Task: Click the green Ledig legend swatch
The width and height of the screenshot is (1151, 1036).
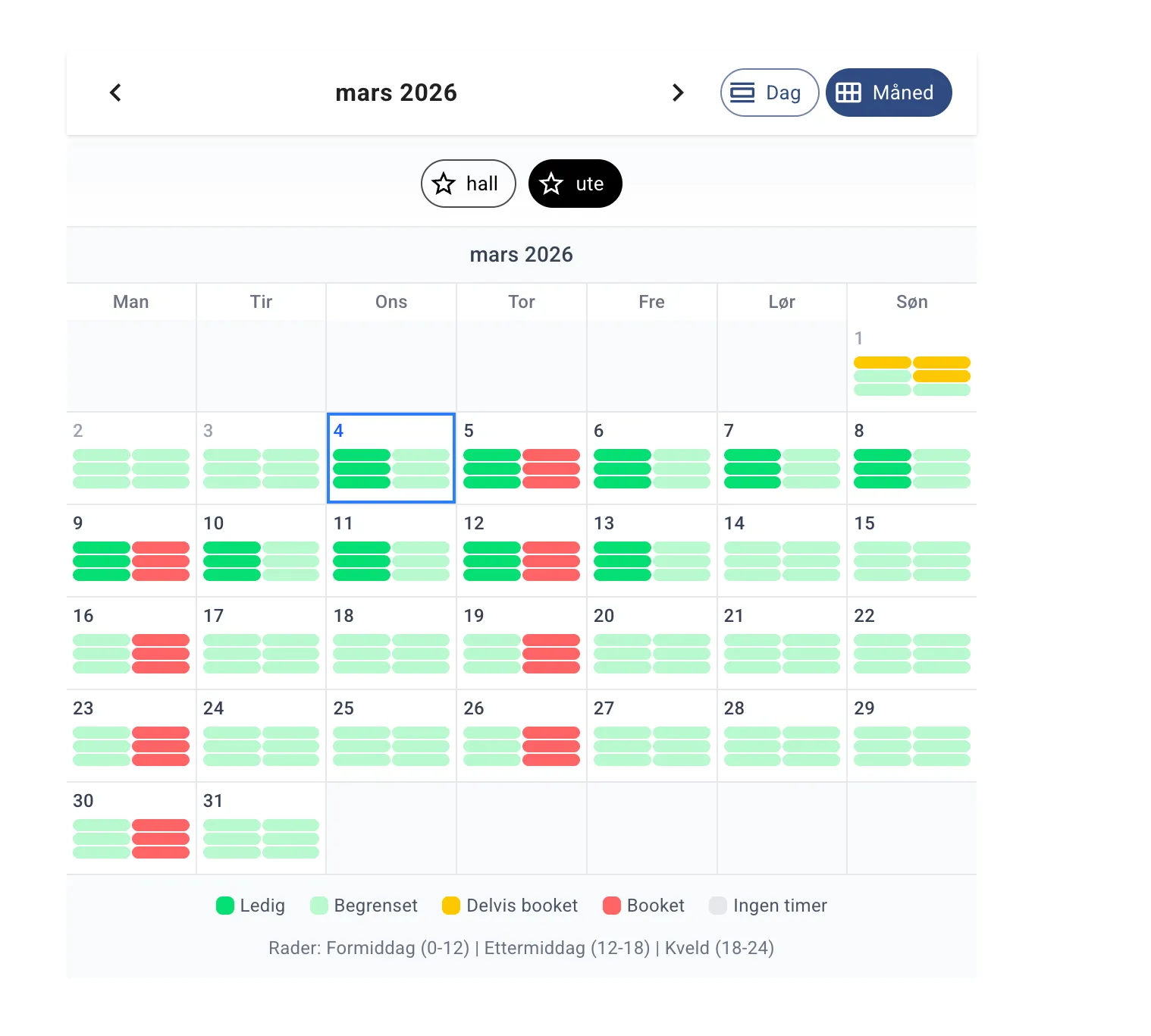Action: click(225, 906)
